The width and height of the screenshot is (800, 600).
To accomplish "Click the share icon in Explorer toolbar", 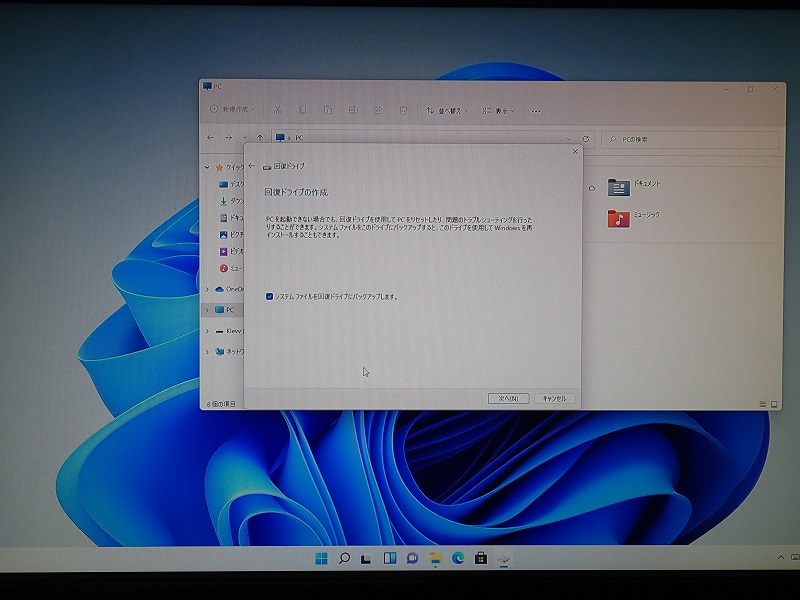I will [378, 110].
